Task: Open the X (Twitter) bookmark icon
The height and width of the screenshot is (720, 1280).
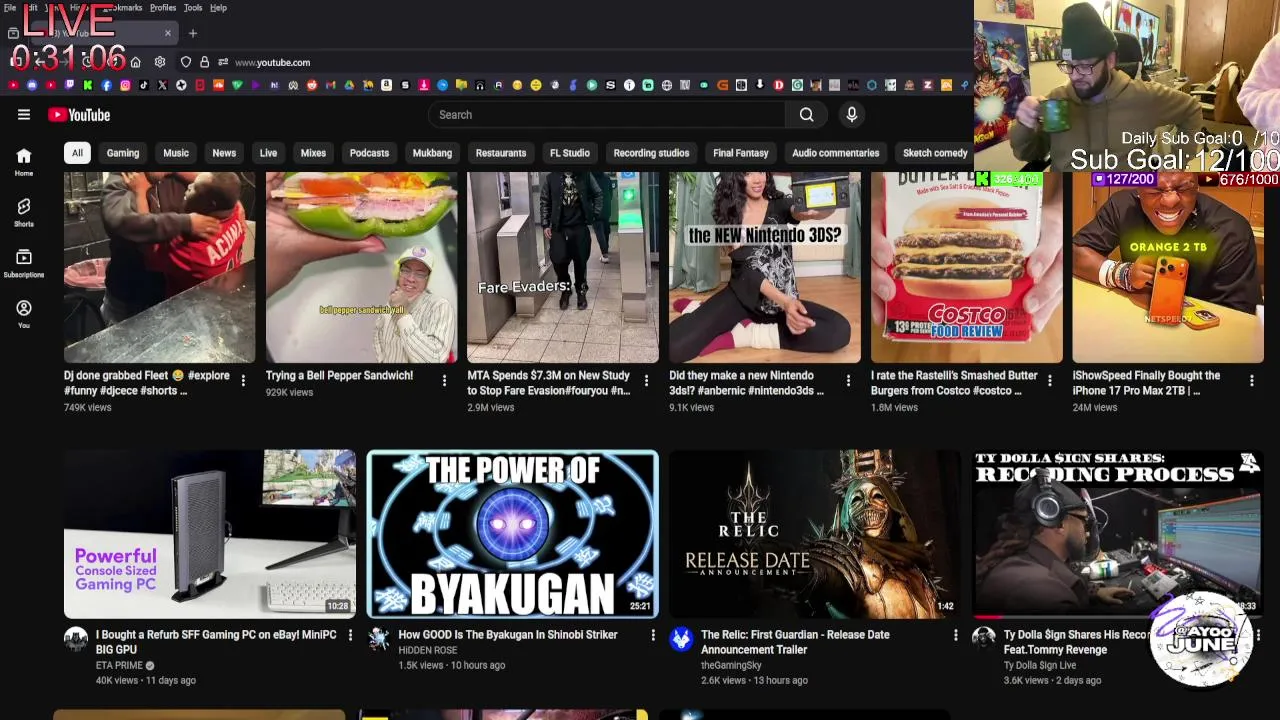Action: click(162, 85)
